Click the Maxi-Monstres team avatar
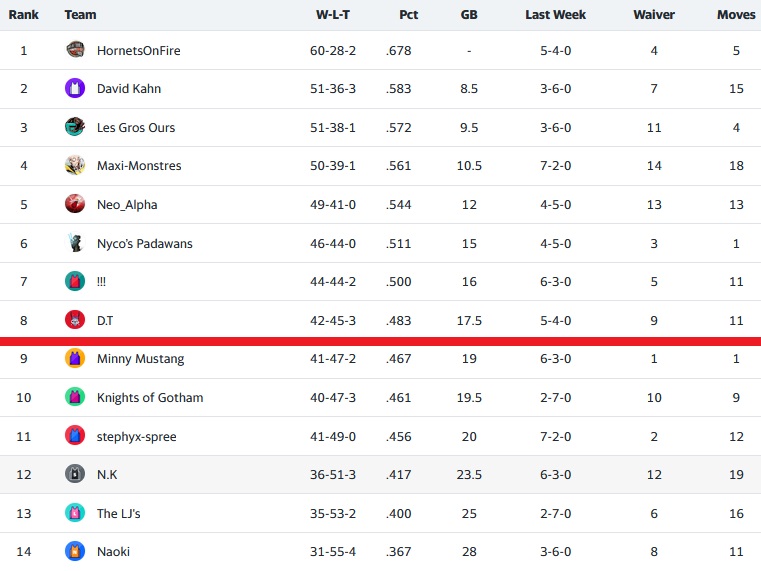The height and width of the screenshot is (571, 761). tap(75, 165)
